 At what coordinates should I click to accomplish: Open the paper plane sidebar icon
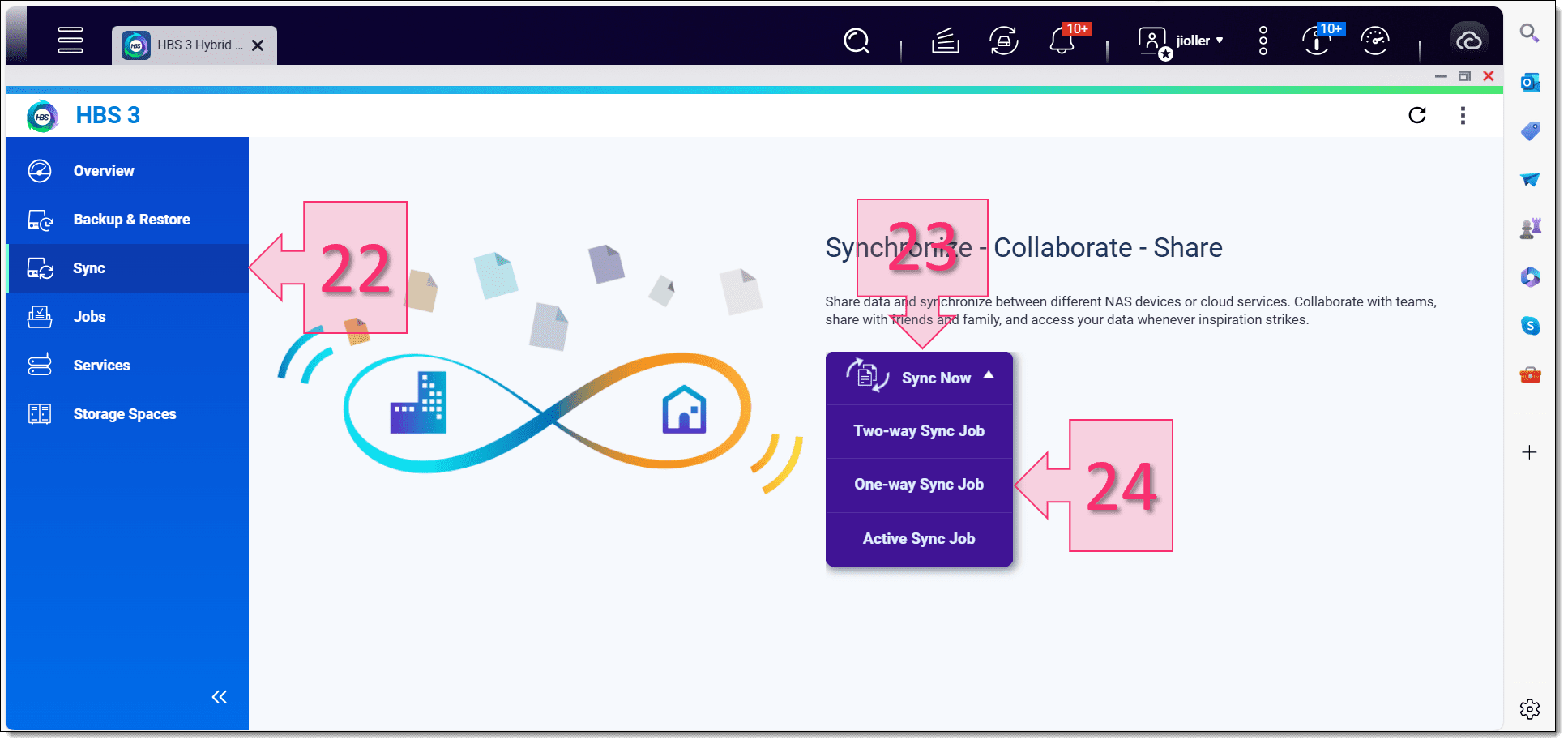(x=1530, y=179)
